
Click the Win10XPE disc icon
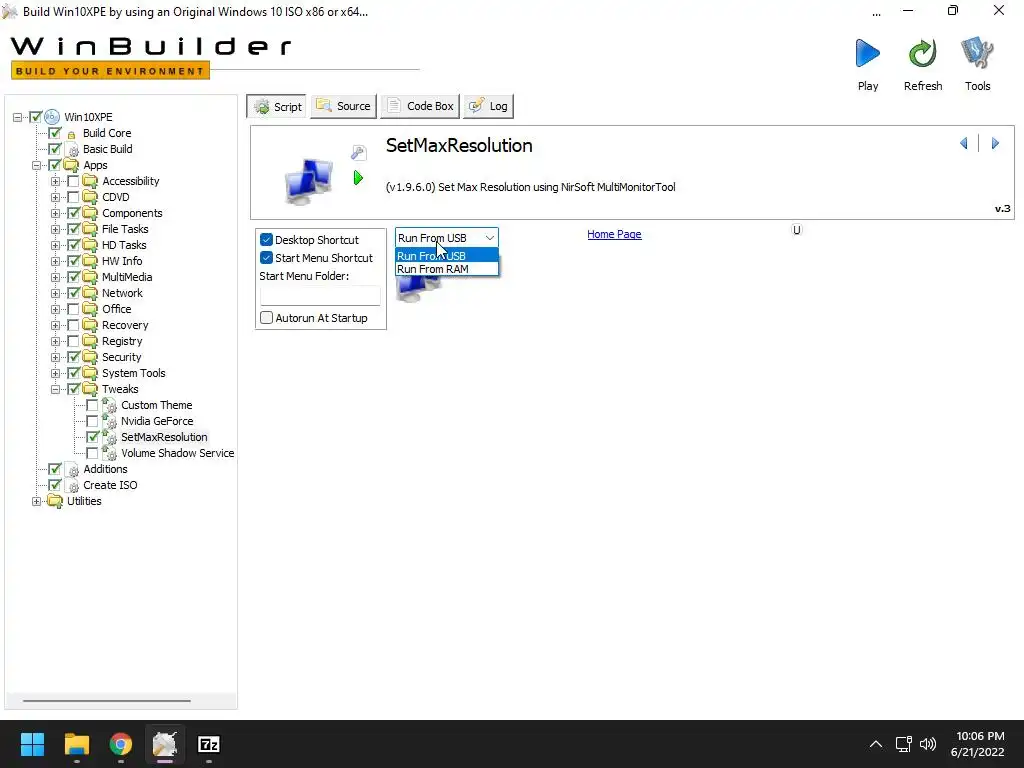pos(52,117)
